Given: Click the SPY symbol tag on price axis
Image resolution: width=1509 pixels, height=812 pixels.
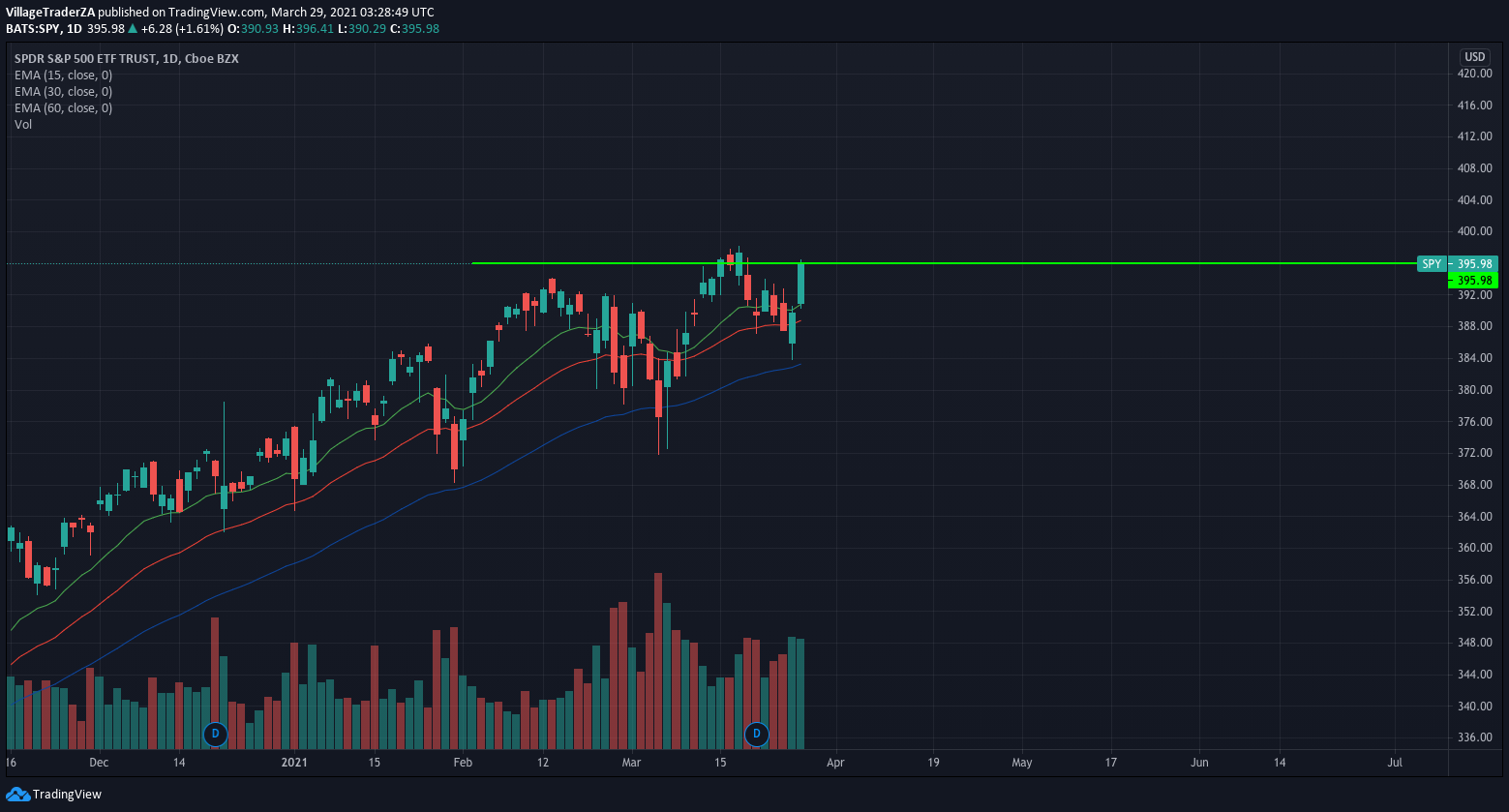Looking at the screenshot, I should (1431, 263).
